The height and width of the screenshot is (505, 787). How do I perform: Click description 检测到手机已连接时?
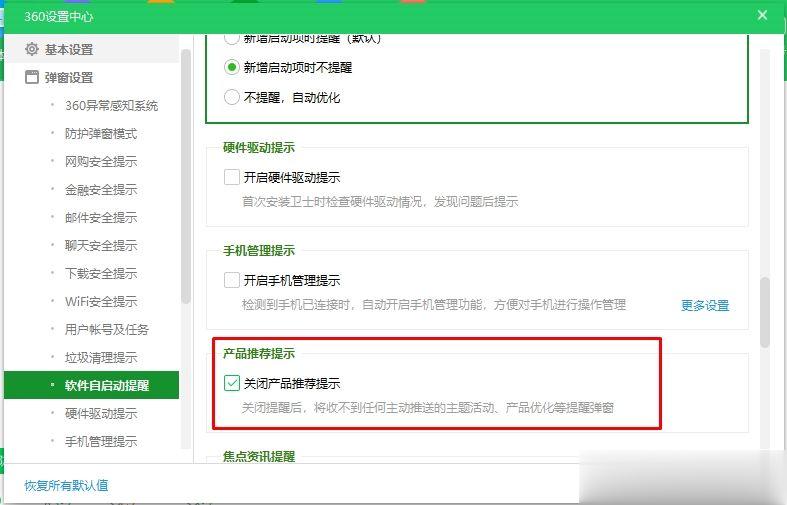point(434,305)
